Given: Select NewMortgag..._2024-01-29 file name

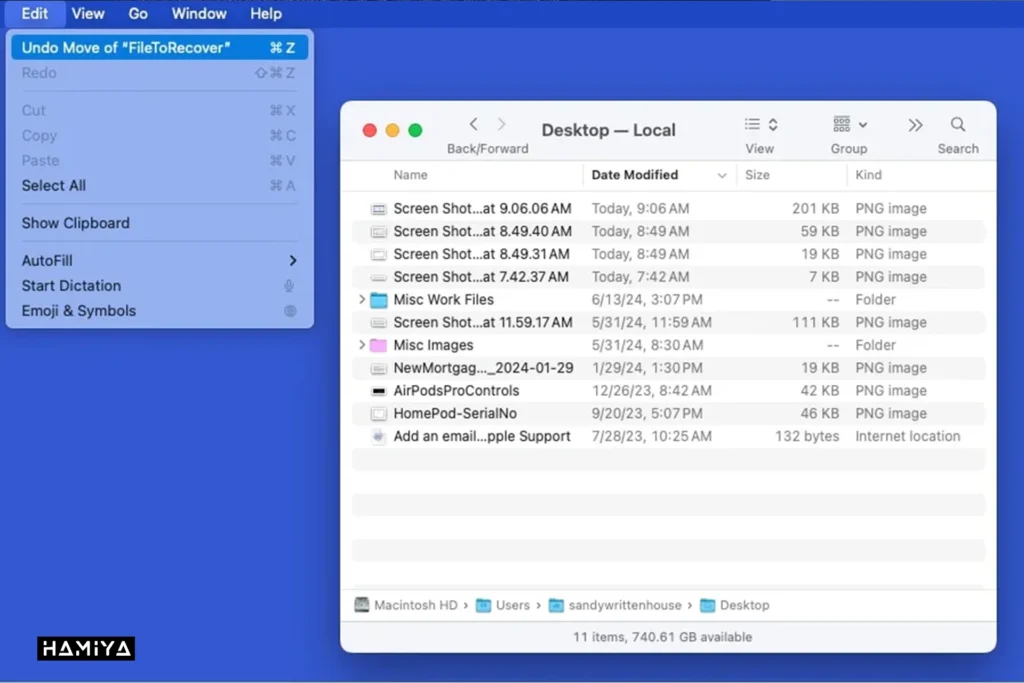Looking at the screenshot, I should [483, 368].
